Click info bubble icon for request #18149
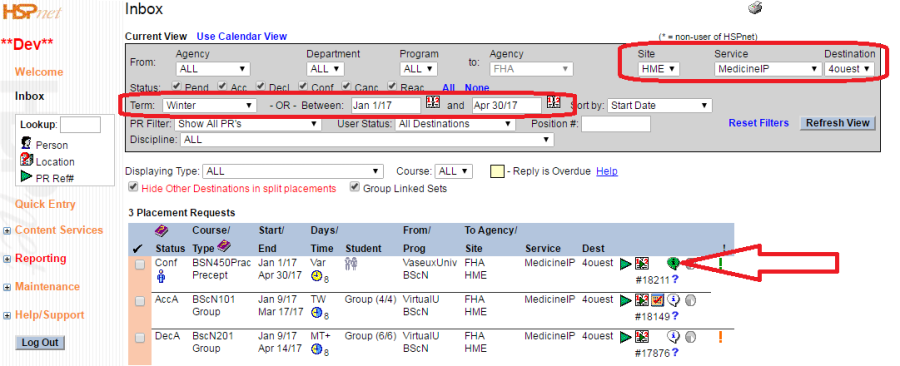The height and width of the screenshot is (366, 900). (x=674, y=300)
